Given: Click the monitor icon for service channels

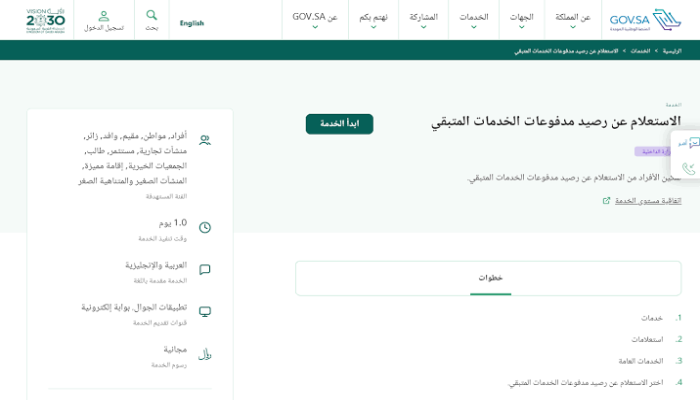Looking at the screenshot, I should coord(205,312).
